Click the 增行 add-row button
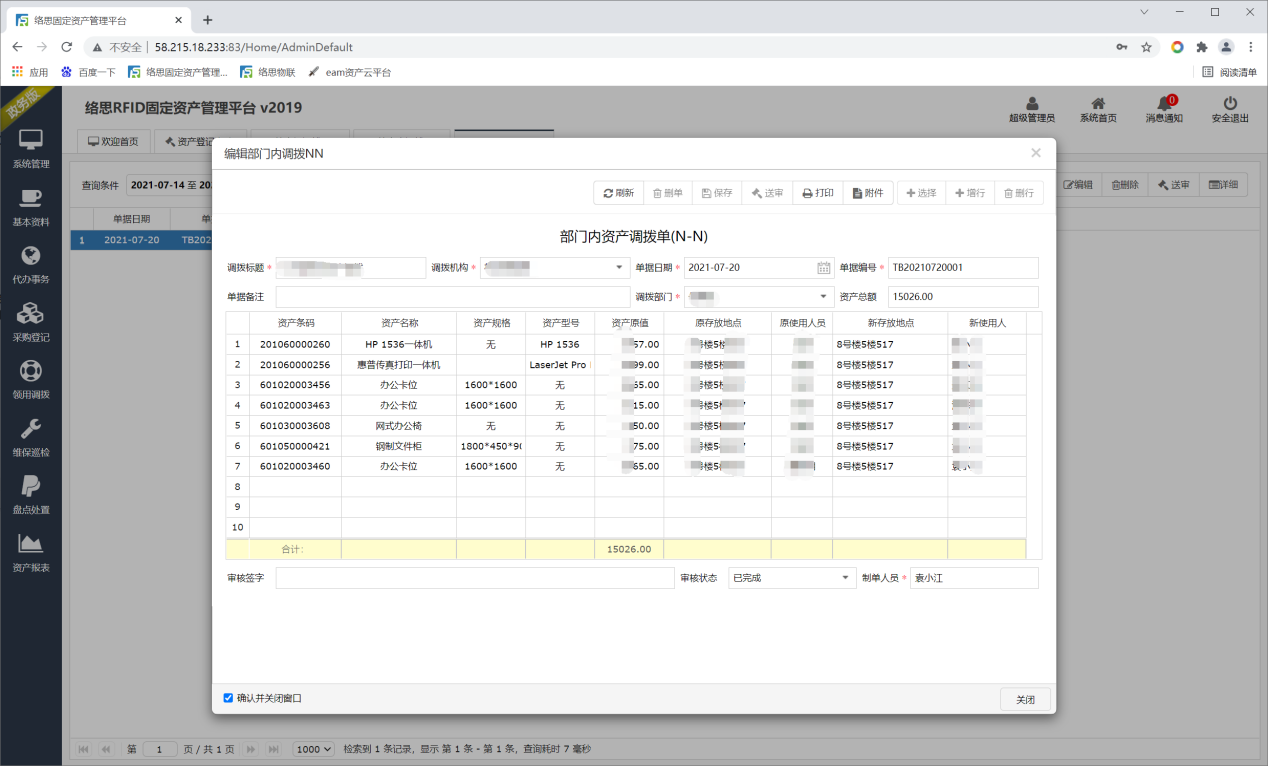Viewport: 1268px width, 766px height. pyautogui.click(x=970, y=193)
